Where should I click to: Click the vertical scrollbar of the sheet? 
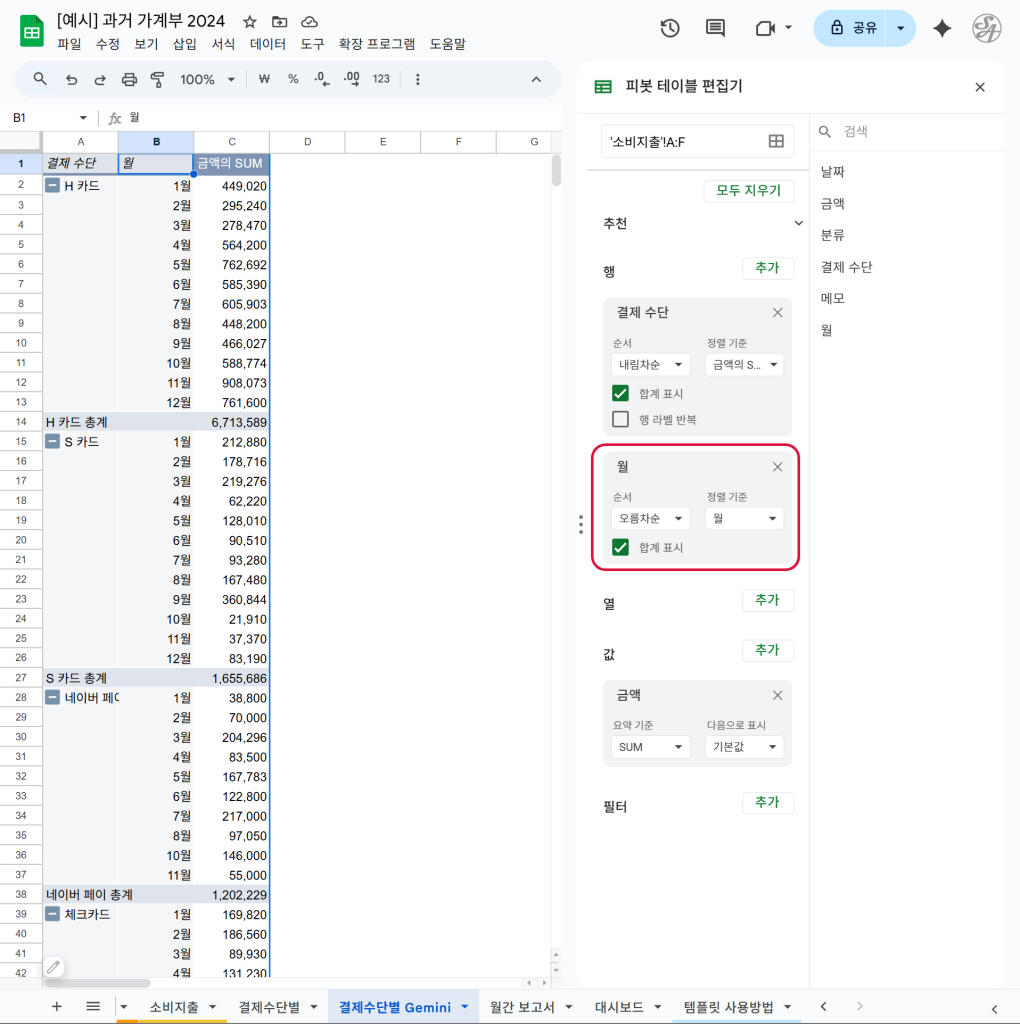pos(556,172)
